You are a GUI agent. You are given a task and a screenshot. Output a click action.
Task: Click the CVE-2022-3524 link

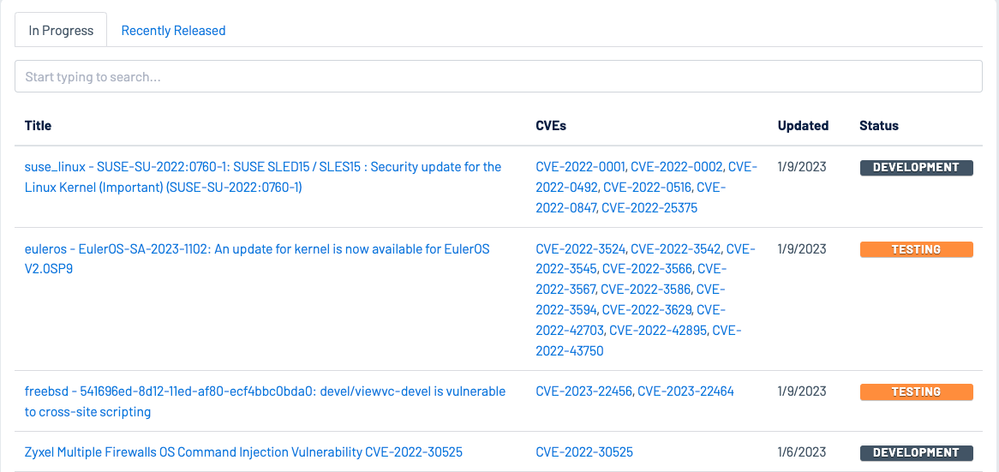580,249
